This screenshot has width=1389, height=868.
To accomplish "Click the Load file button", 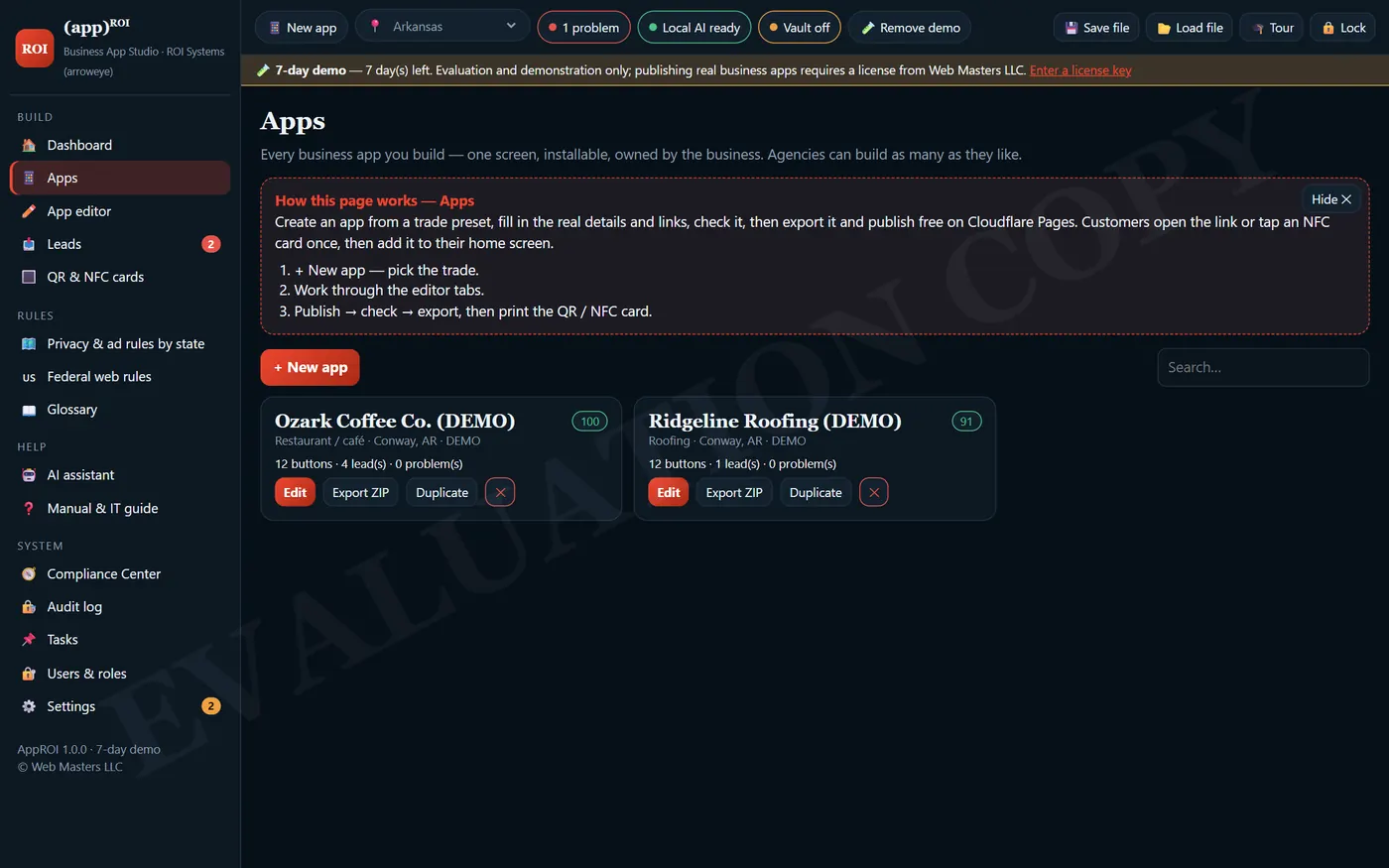I will [x=1190, y=27].
